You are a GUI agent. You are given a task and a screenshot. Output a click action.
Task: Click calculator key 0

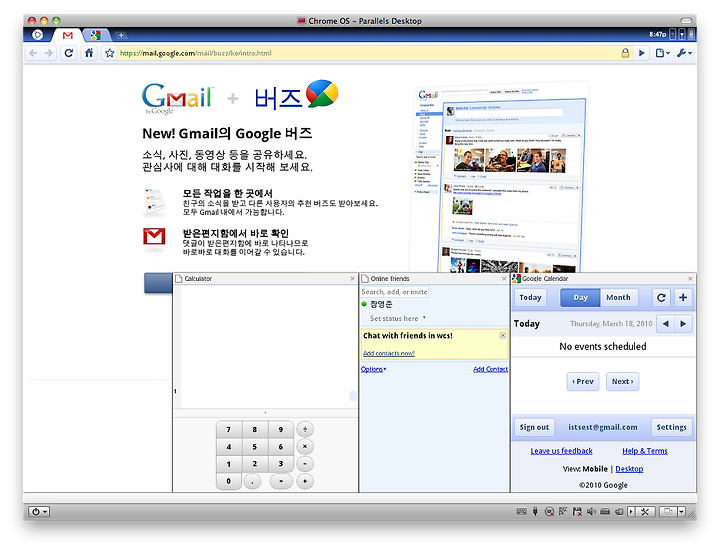coord(229,481)
